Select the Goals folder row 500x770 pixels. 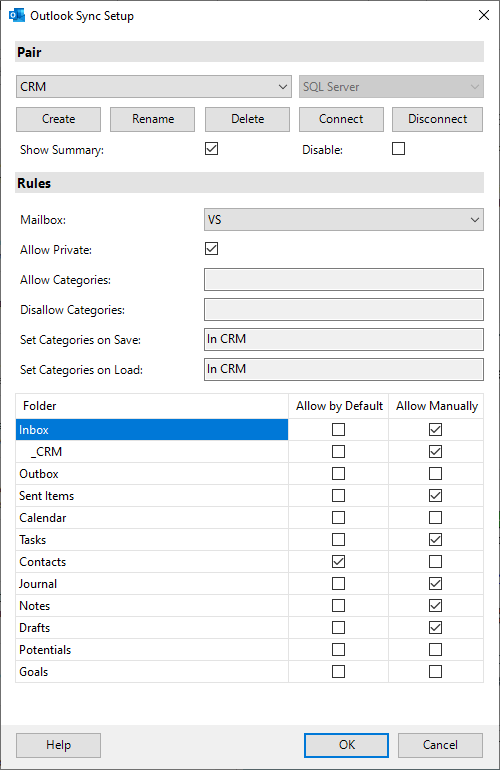pos(152,672)
